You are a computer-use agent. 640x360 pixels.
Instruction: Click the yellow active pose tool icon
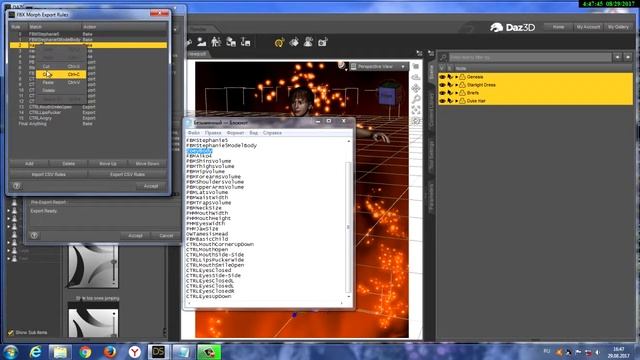click(280, 42)
